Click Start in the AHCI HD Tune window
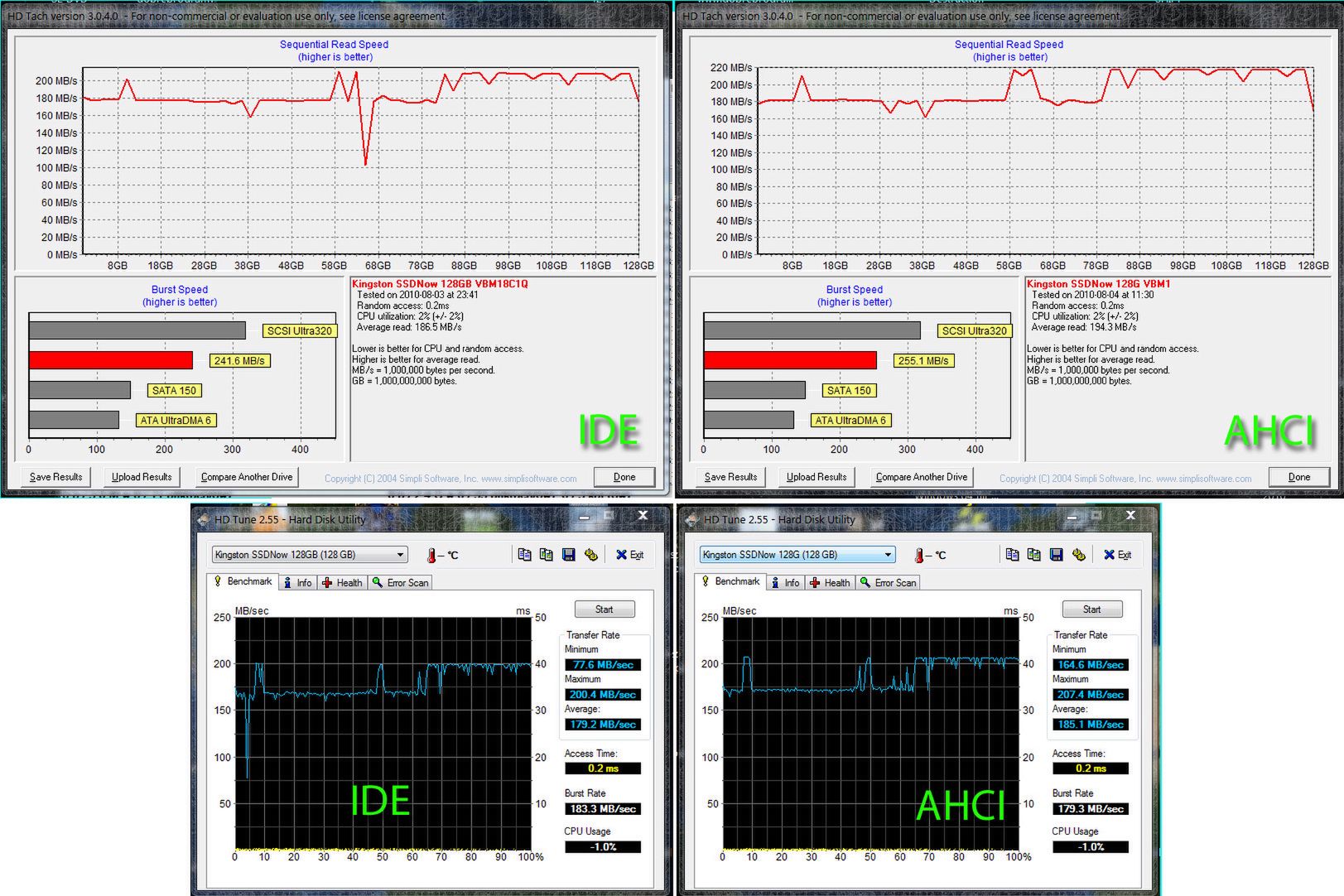1344x896 pixels. (1092, 609)
